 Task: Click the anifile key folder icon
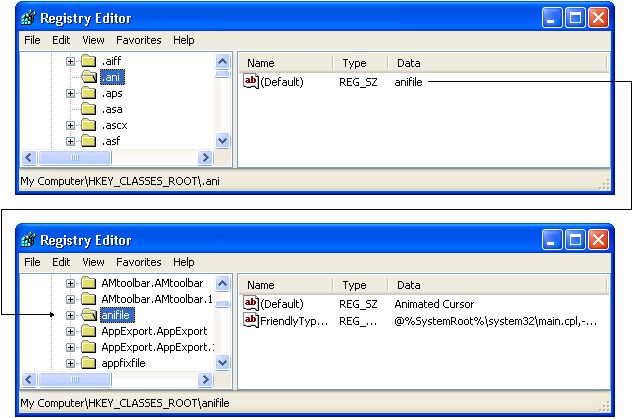88,316
